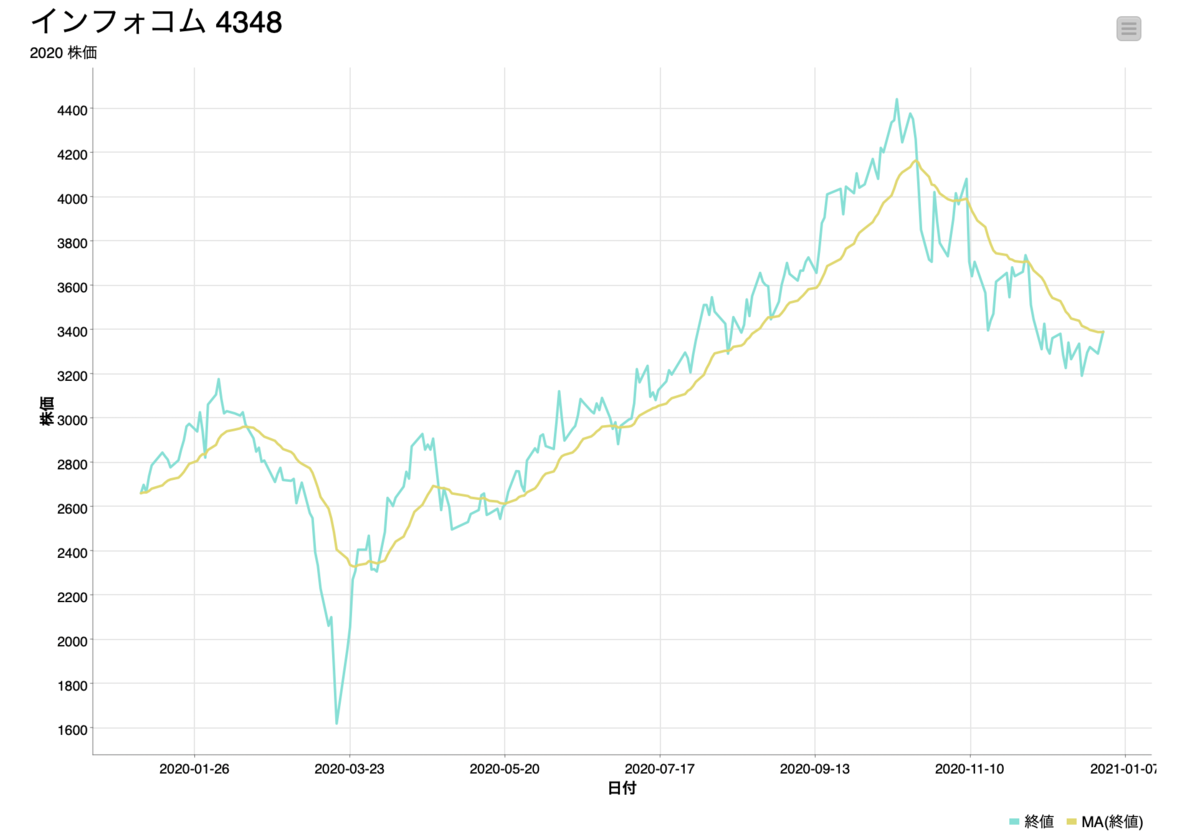Click the teal 終値 legend color marker

pyautogui.click(x=1014, y=821)
